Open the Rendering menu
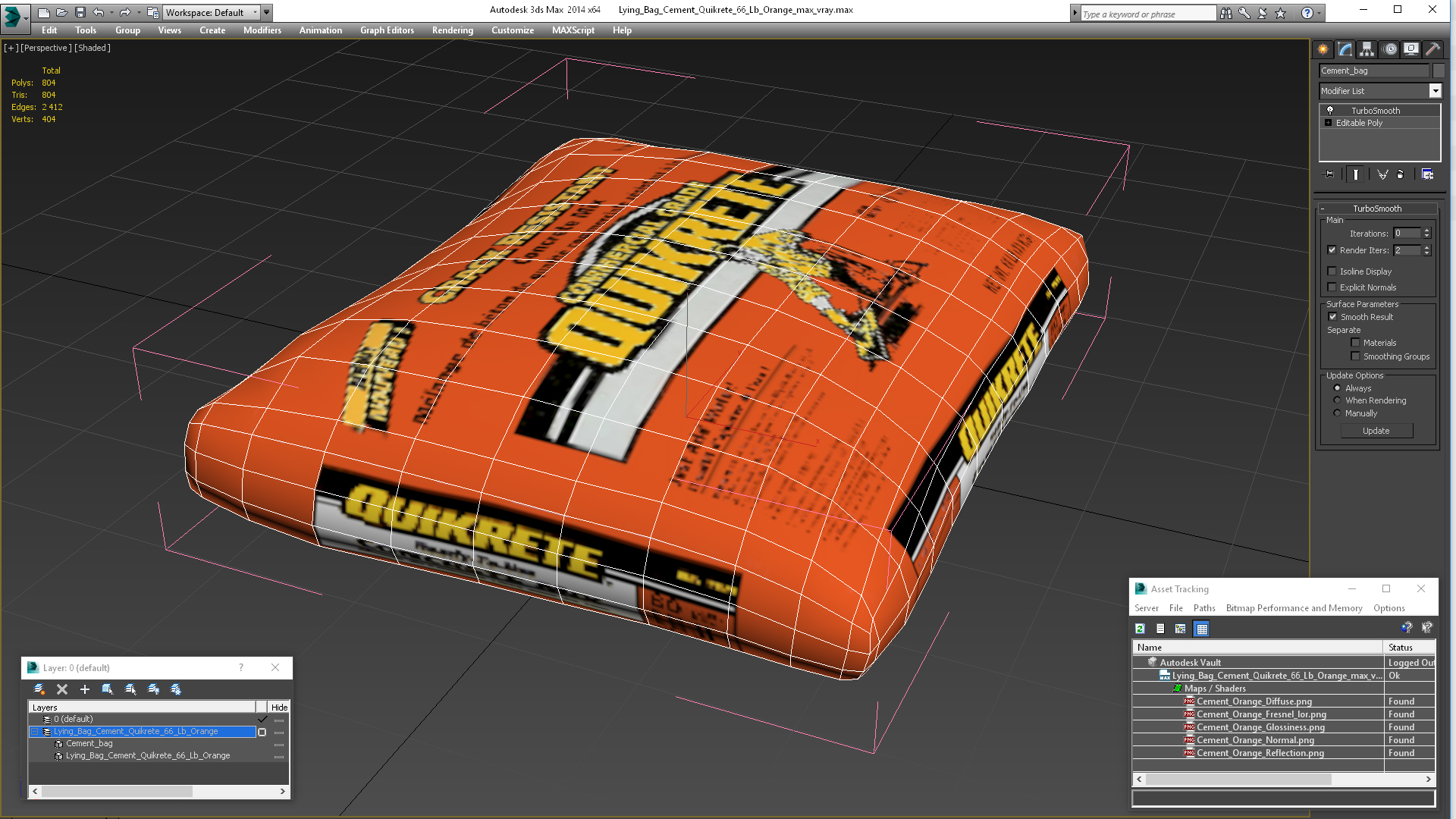 tap(453, 30)
